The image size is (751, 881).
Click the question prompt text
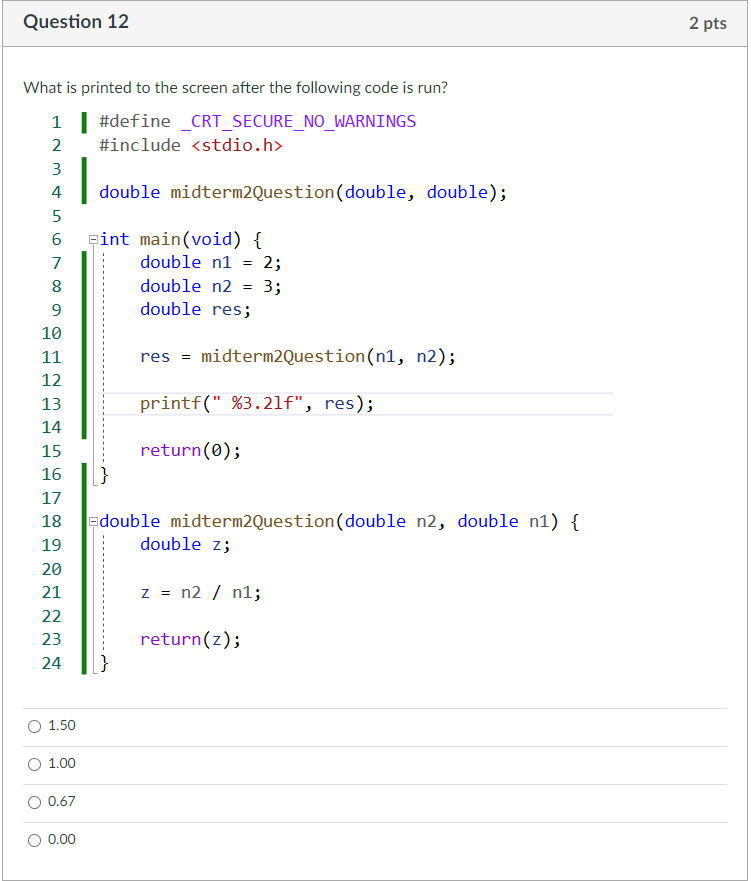click(235, 88)
